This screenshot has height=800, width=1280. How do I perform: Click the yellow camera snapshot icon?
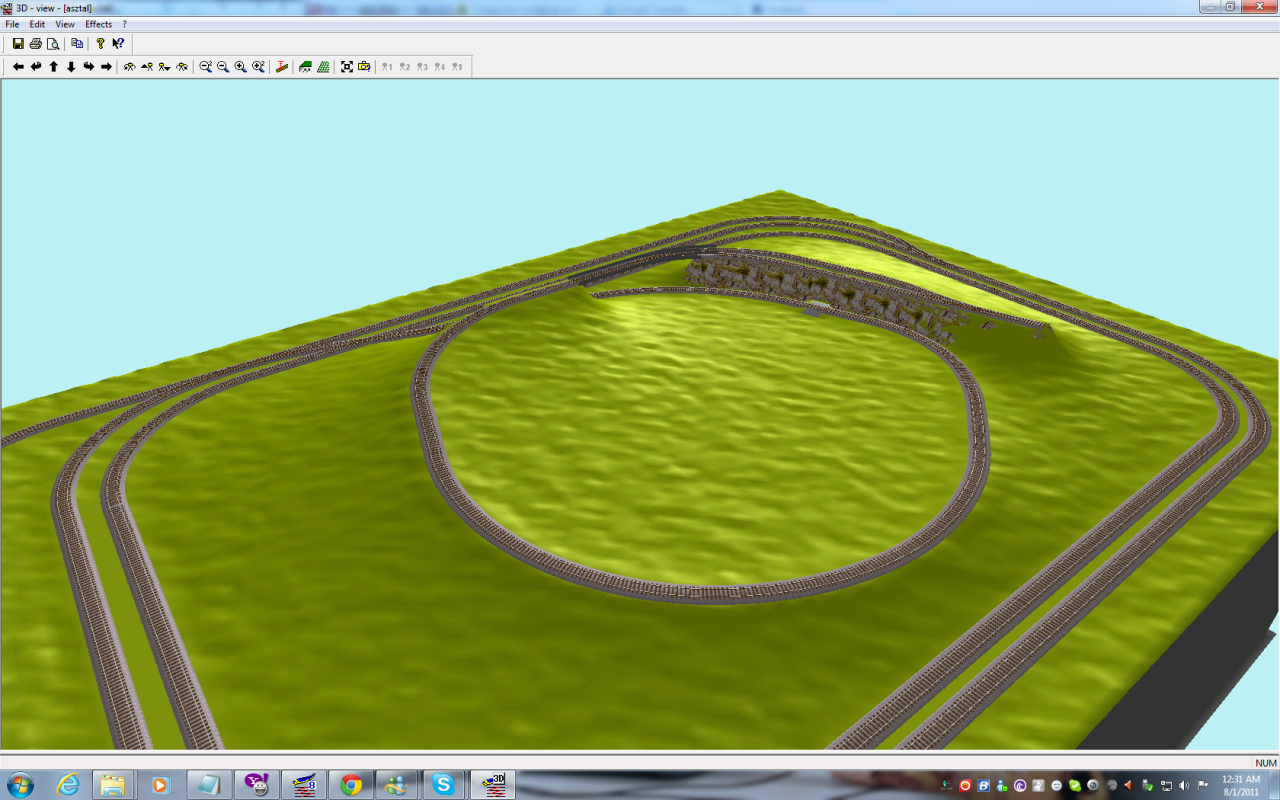(x=364, y=67)
